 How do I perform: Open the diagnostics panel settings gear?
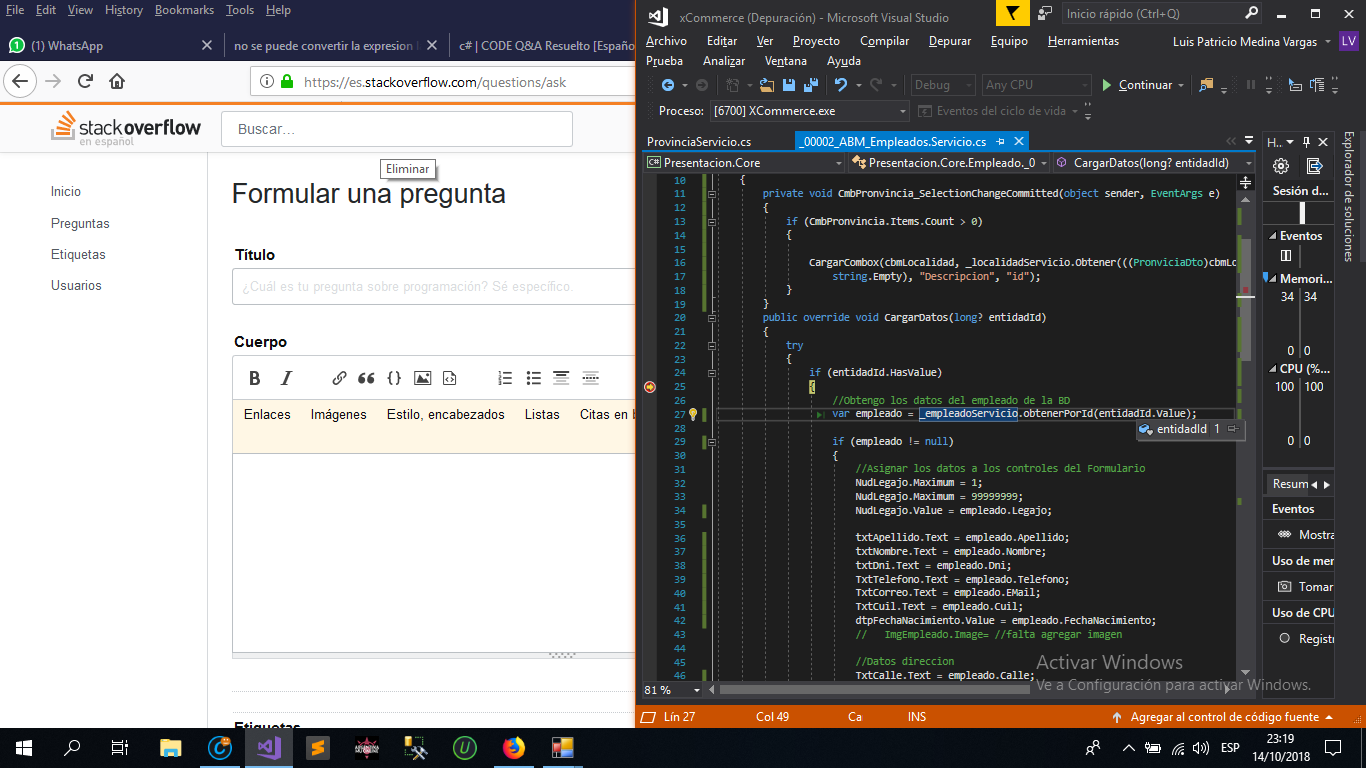point(1280,166)
